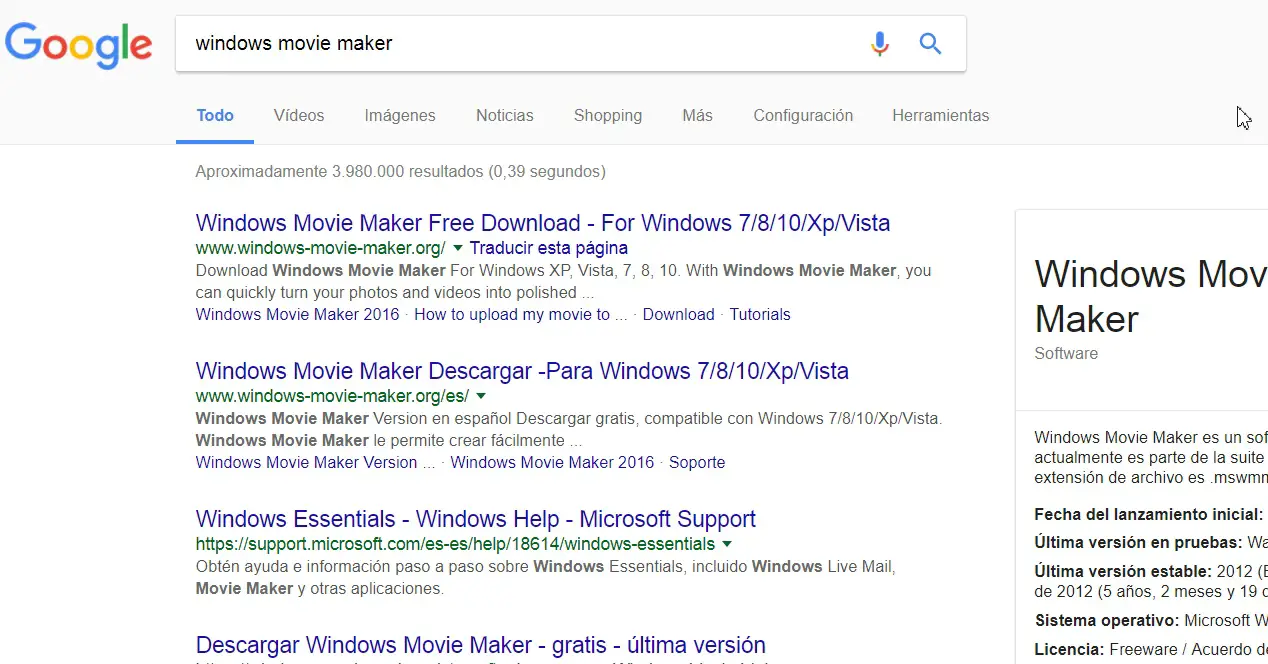Click the blue search magnifier icon
The image size is (1268, 664).
coord(930,43)
